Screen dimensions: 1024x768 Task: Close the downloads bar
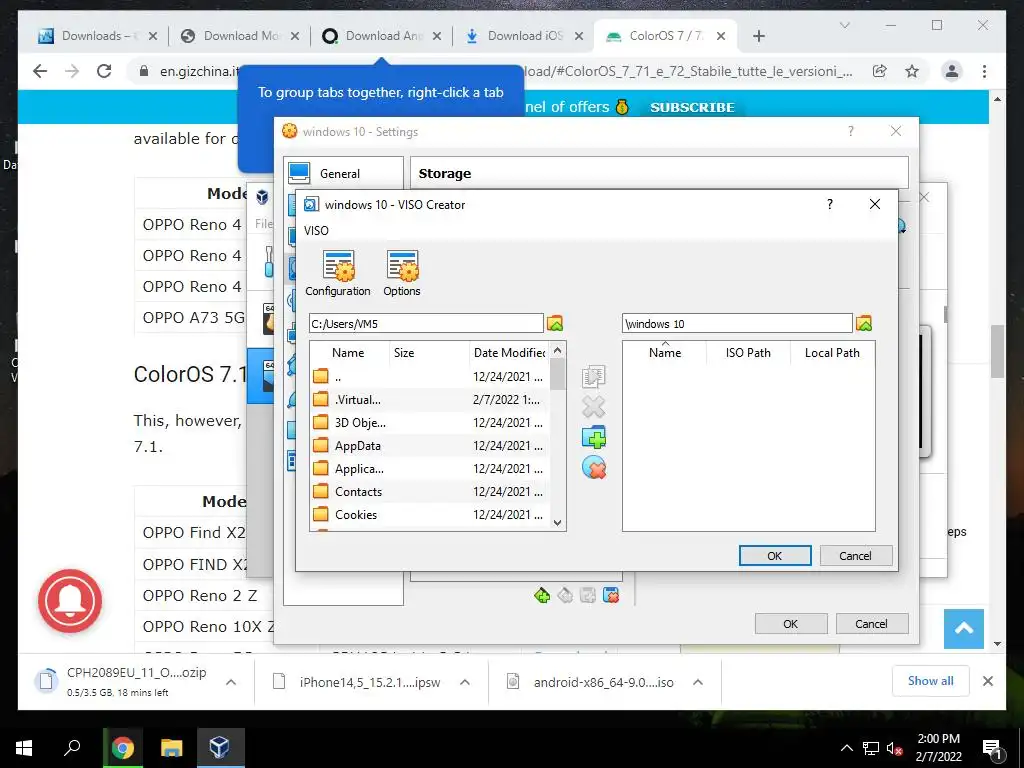pos(987,681)
